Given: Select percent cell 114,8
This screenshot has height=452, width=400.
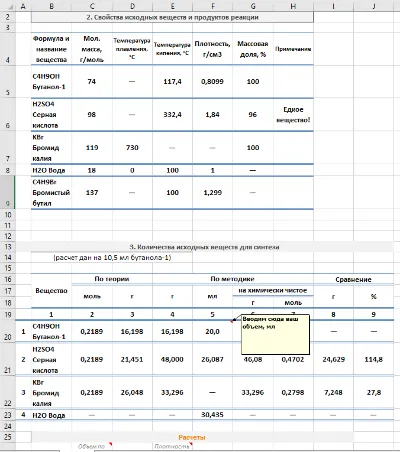Looking at the screenshot, I should pyautogui.click(x=374, y=359).
